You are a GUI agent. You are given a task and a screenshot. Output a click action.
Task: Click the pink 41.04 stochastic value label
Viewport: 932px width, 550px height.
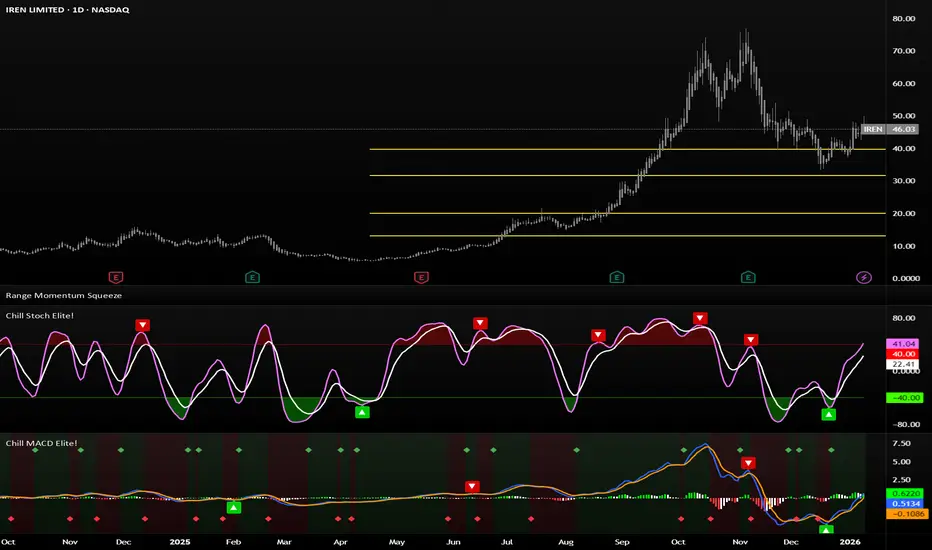point(903,344)
